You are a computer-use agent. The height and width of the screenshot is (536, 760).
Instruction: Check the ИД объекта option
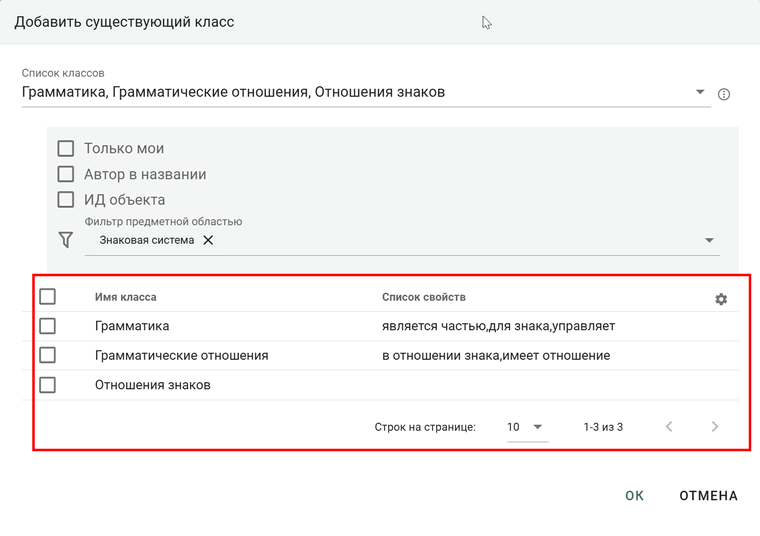coord(66,200)
